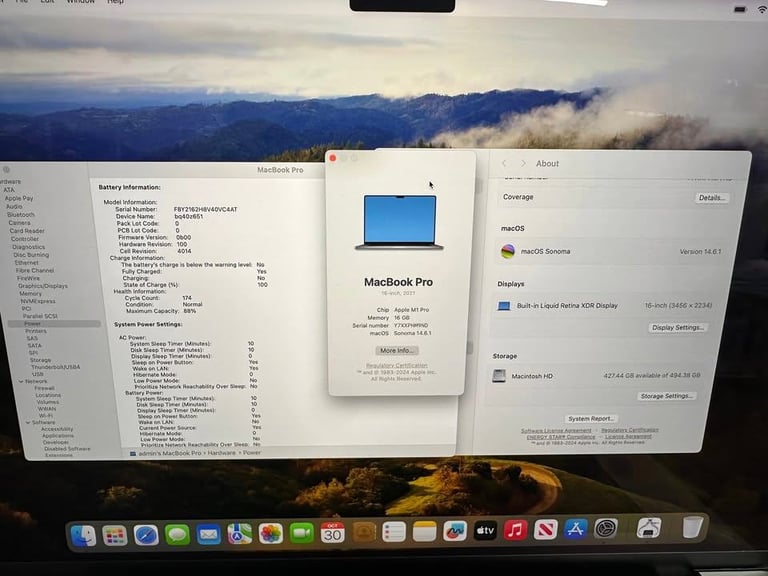768x576 pixels.
Task: Click the battery serial number F8Y2162H8V40VC4AT
Action: [x=206, y=209]
